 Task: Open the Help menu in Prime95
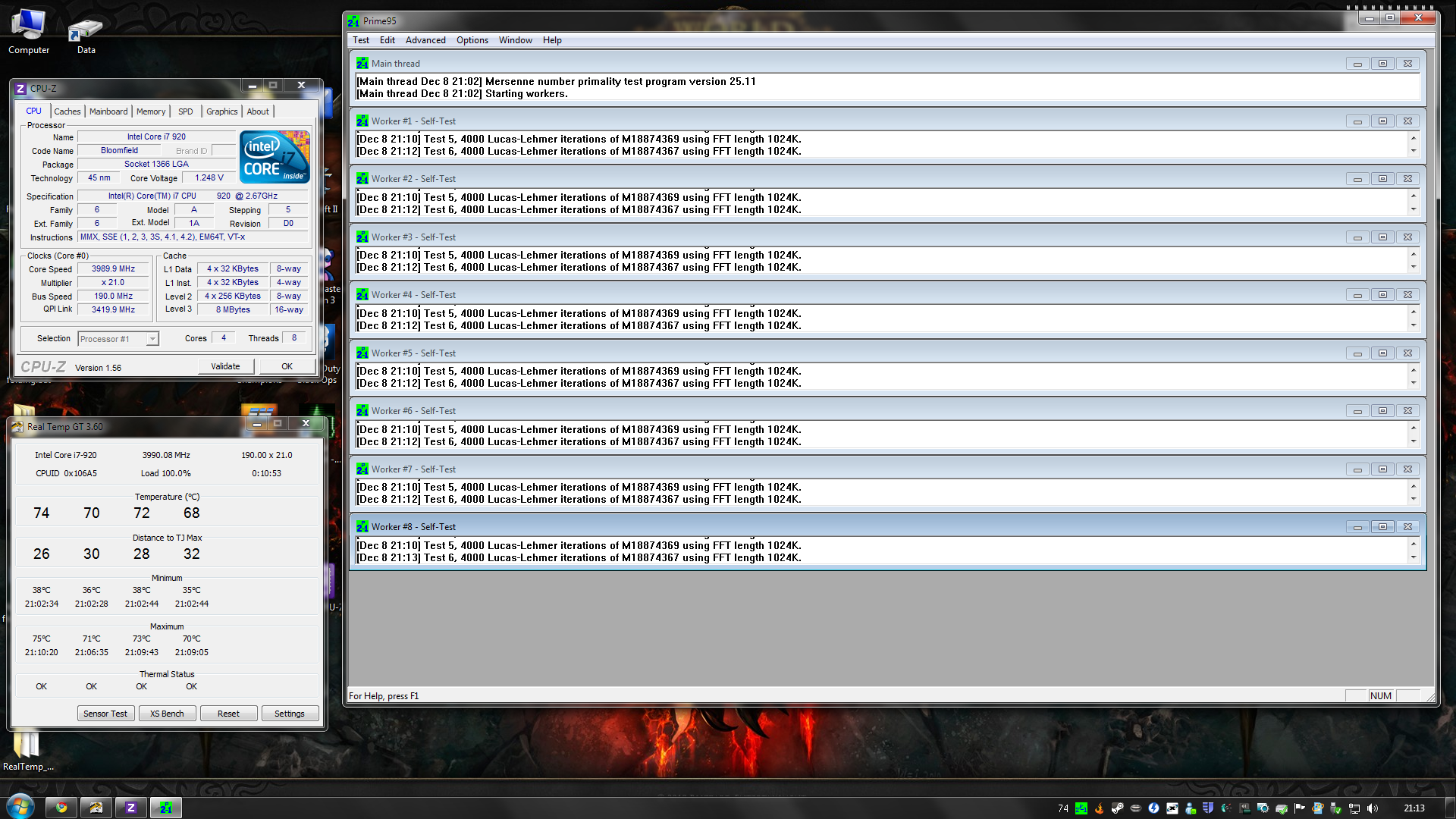click(552, 40)
